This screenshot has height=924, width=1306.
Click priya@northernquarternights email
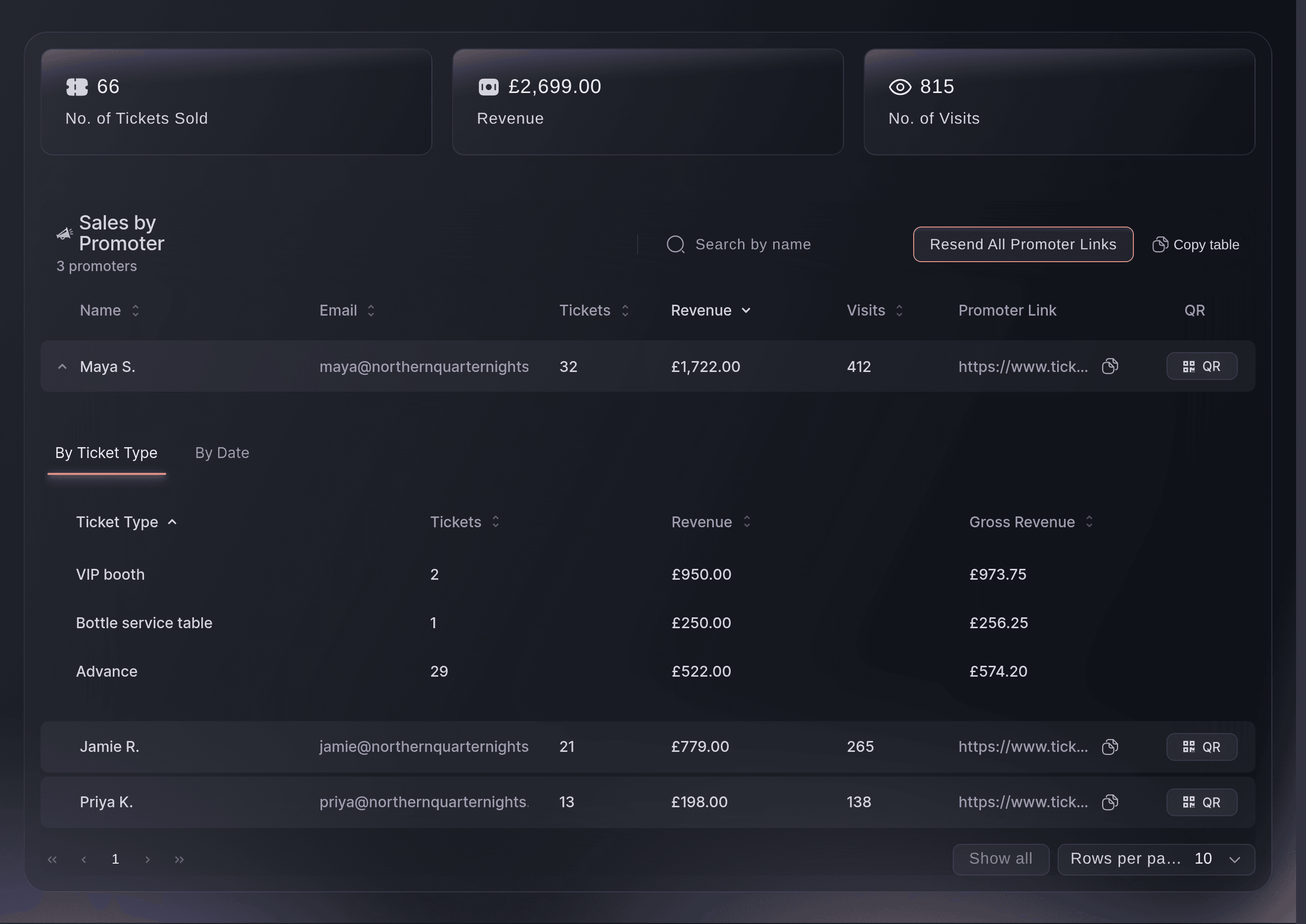click(x=424, y=802)
